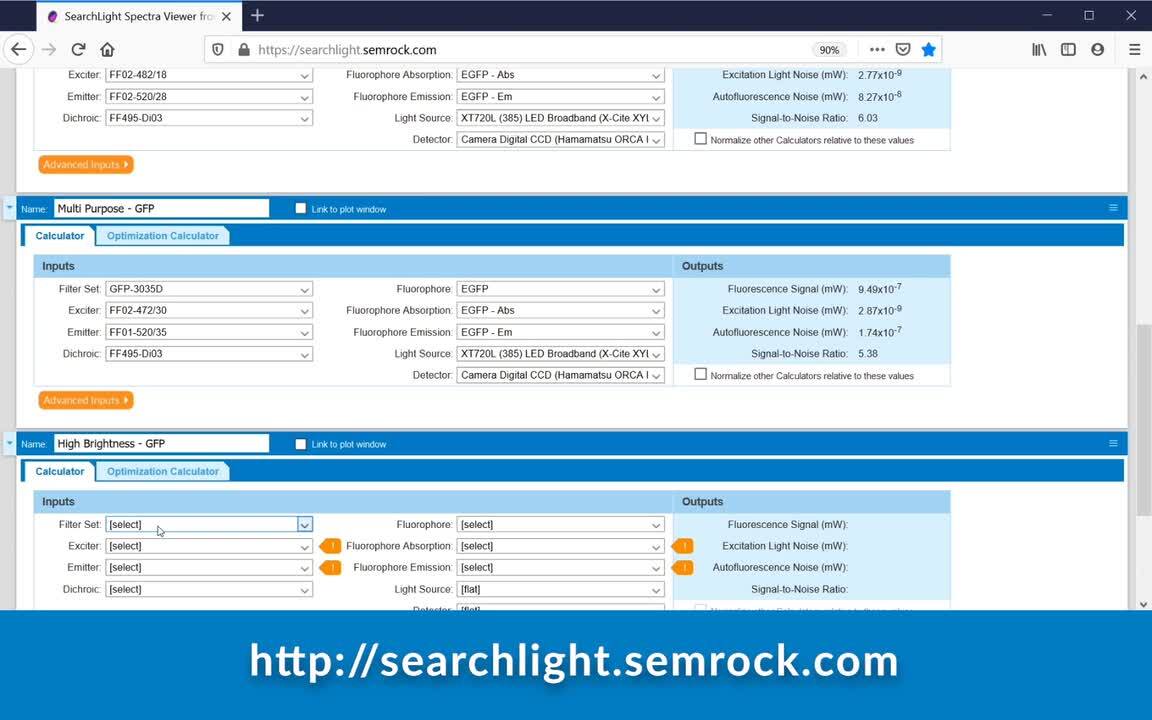
Task: Enable Link to plot window for Multi Purpose
Action: click(x=300, y=209)
